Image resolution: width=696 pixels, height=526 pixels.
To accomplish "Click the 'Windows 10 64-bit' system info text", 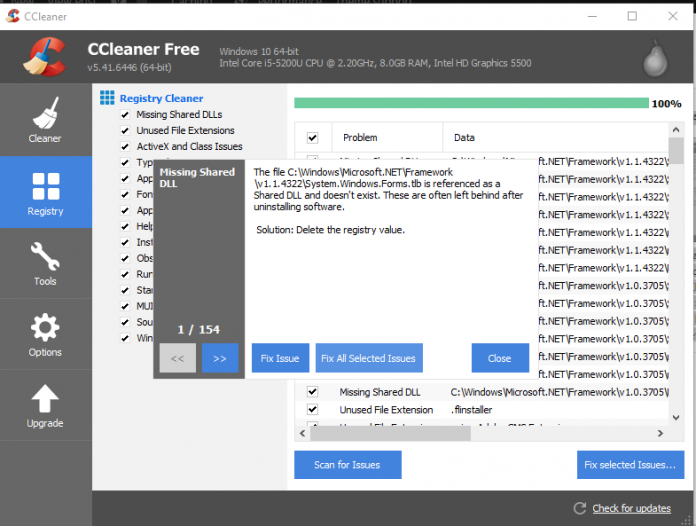I will pos(259,51).
